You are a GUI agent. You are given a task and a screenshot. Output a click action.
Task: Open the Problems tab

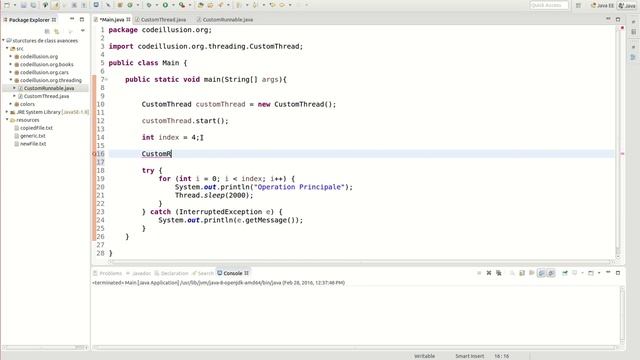tap(108, 273)
